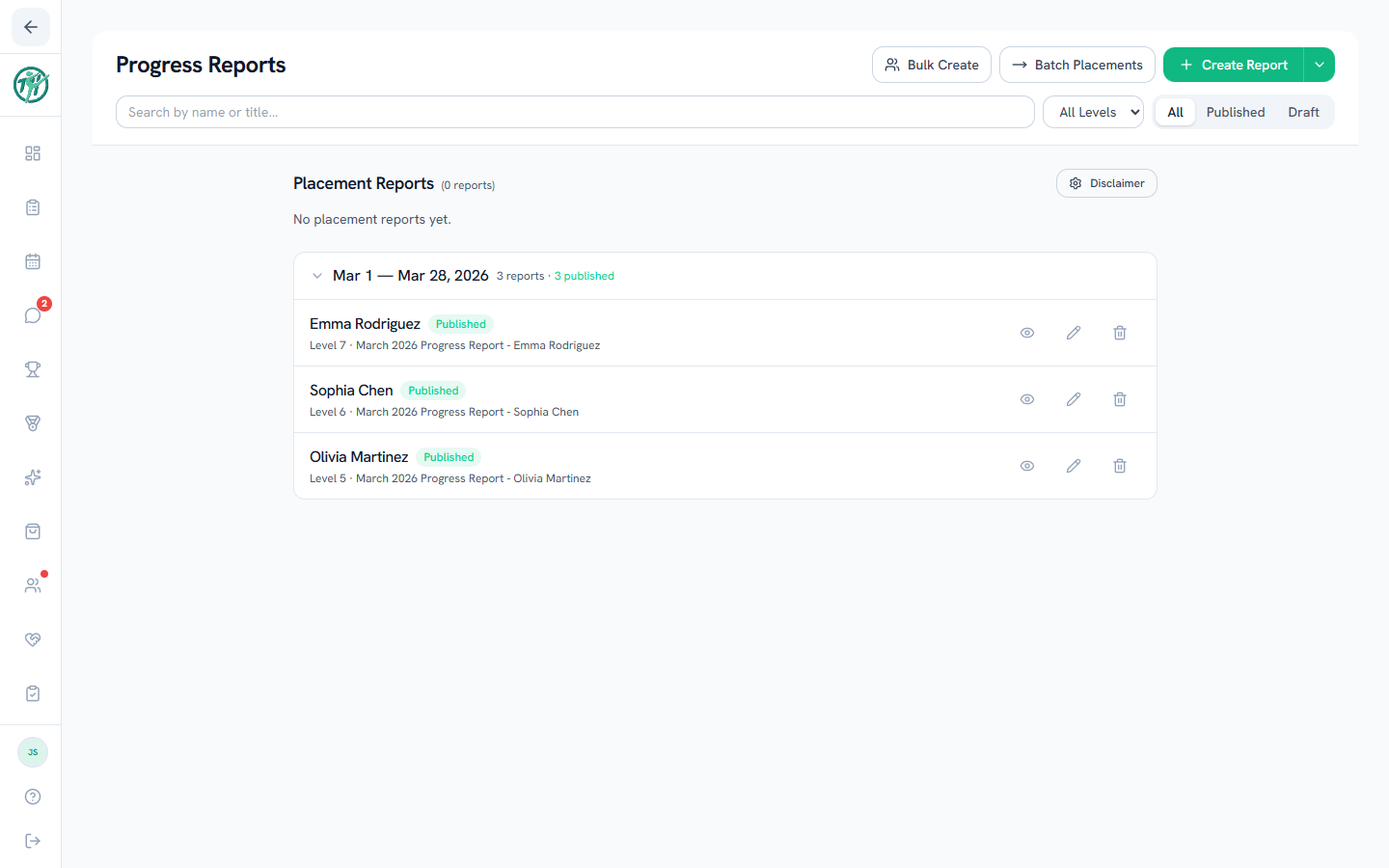The width and height of the screenshot is (1389, 868).
Task: View Sophia Chen report eye icon
Action: 1027,399
